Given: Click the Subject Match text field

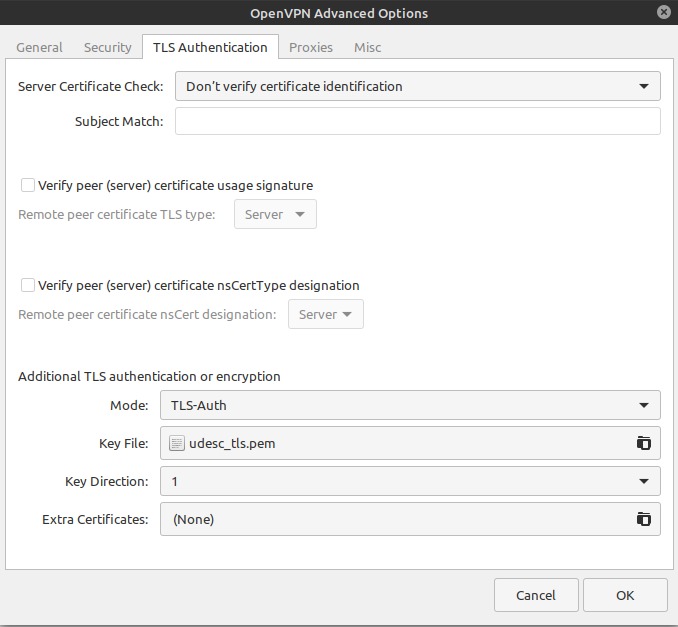Looking at the screenshot, I should (417, 122).
